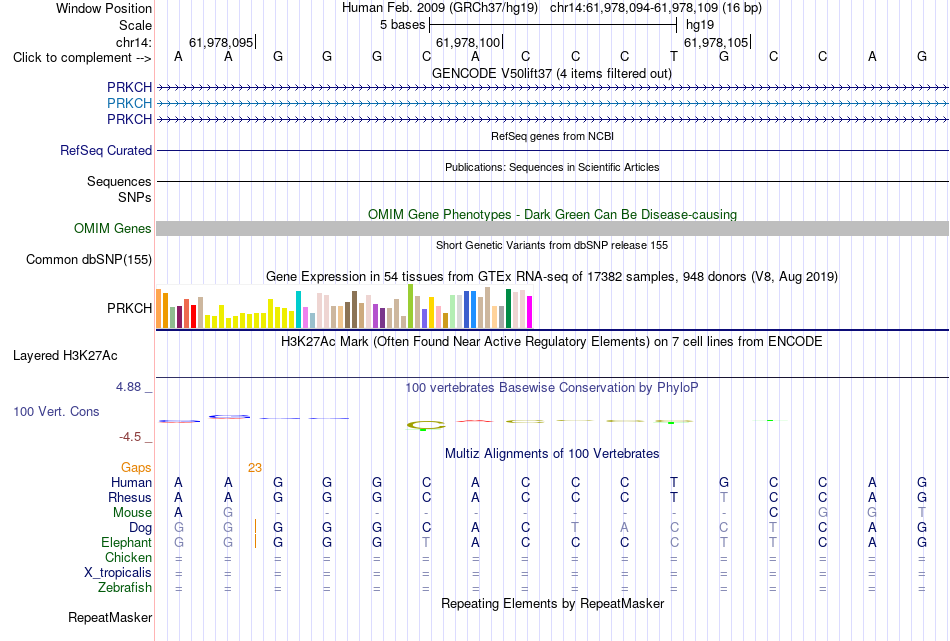
Task: Open Repeating Elements by RepeatMasker title
Action: [x=553, y=604]
